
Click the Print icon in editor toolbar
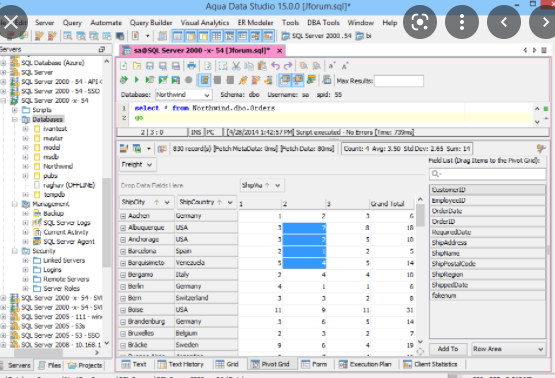pyautogui.click(x=191, y=66)
